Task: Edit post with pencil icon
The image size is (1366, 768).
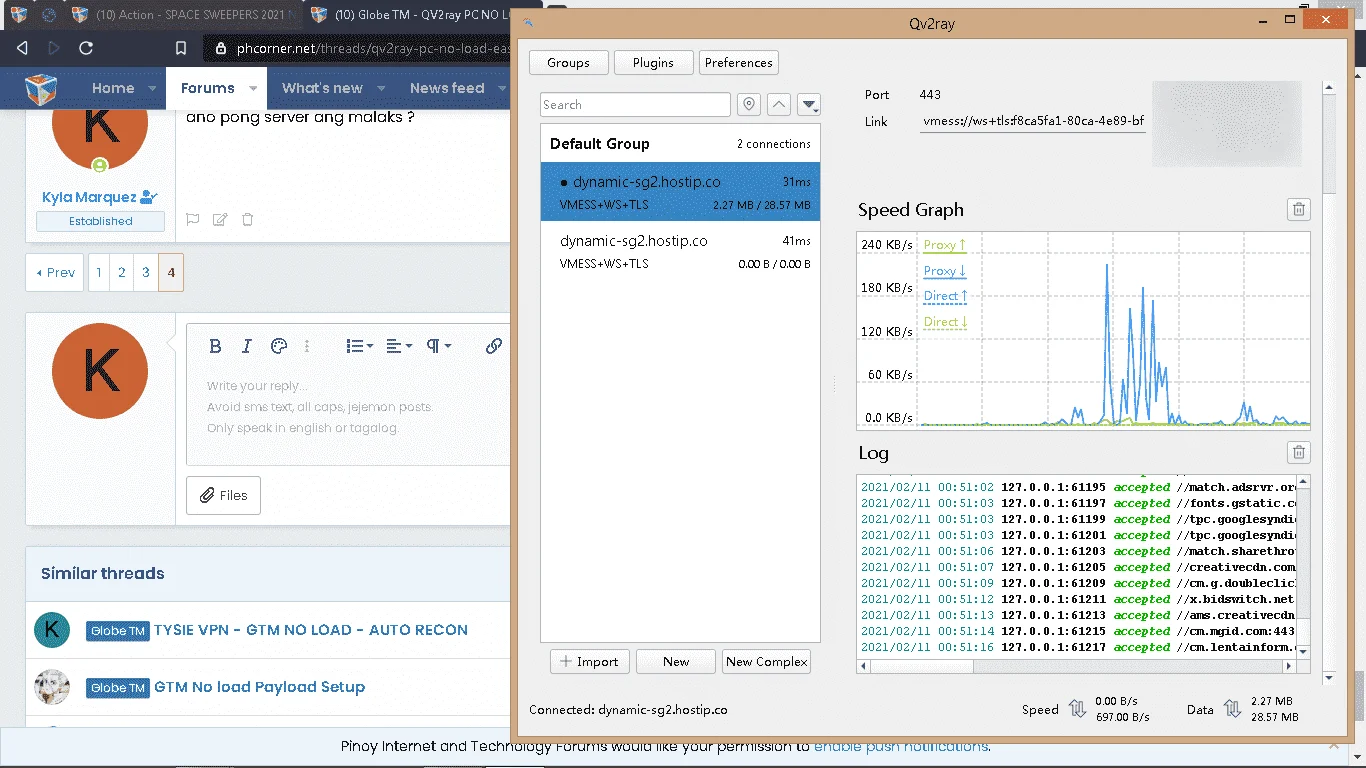Action: [220, 220]
